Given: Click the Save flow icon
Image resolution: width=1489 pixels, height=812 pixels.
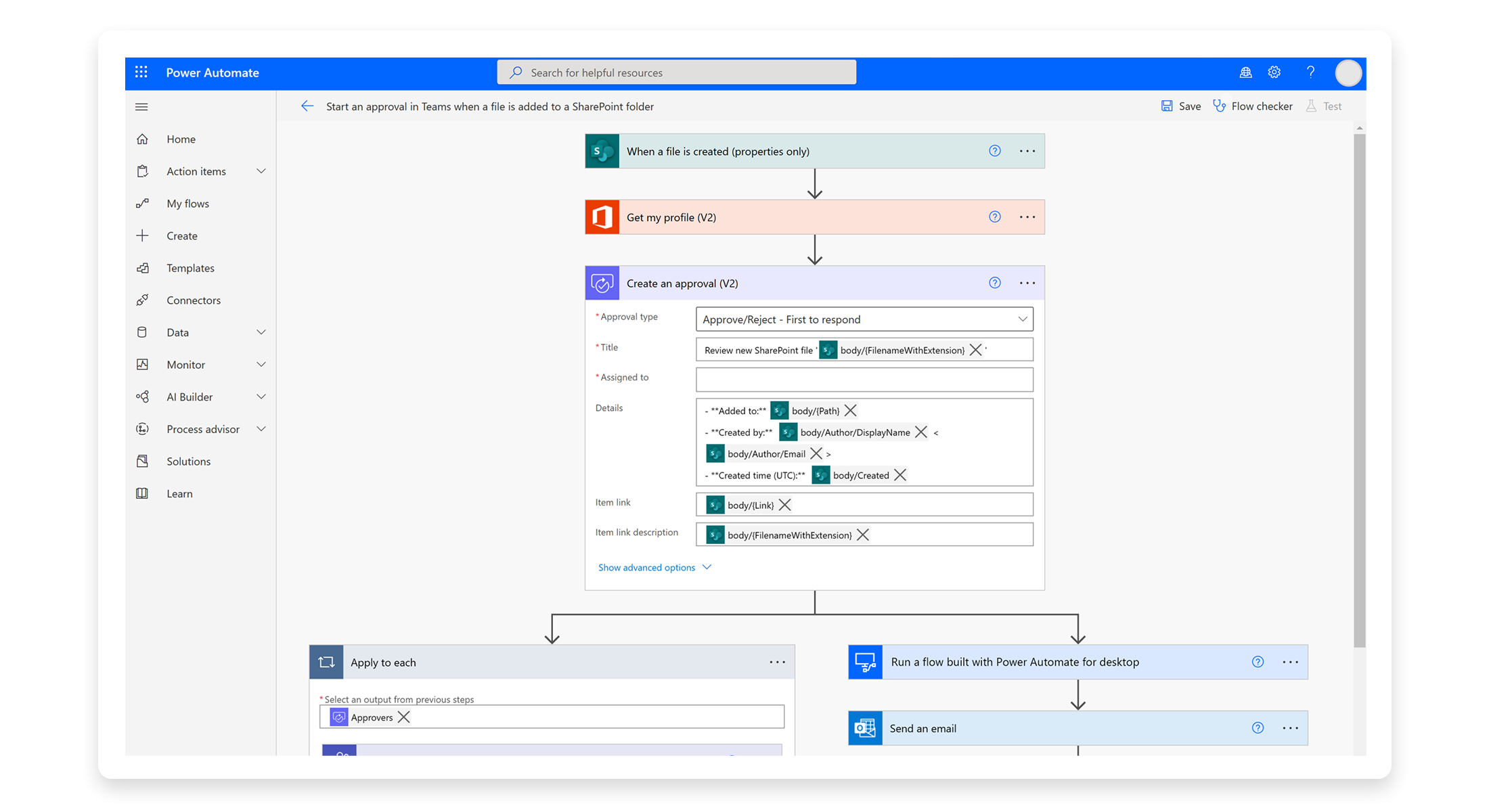Looking at the screenshot, I should pyautogui.click(x=1167, y=106).
